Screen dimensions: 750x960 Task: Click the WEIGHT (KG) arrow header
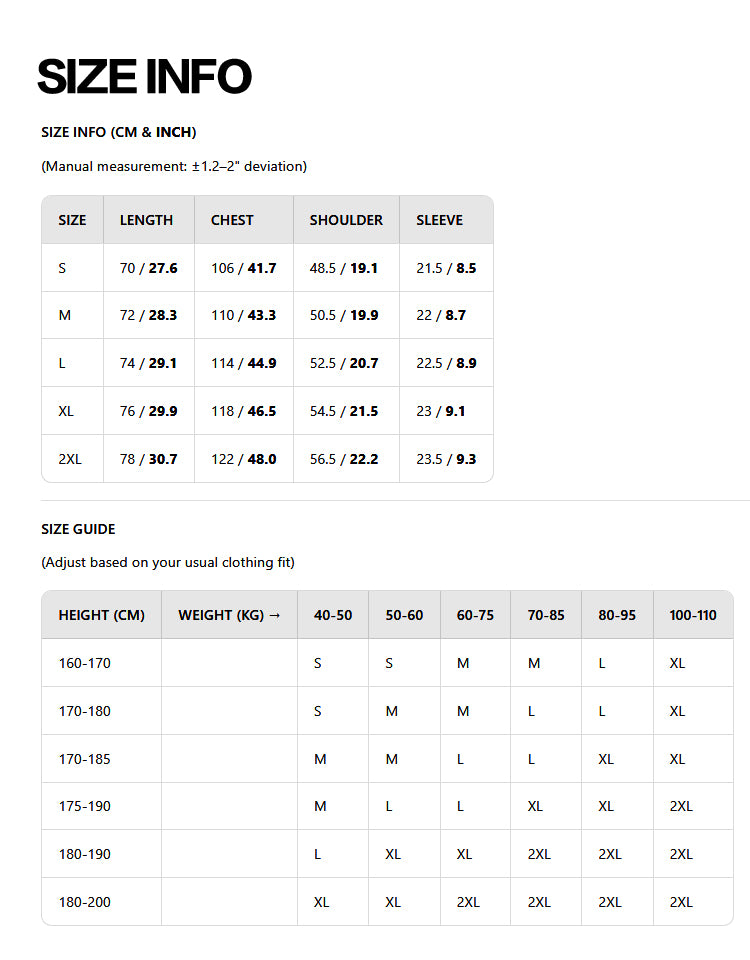(x=230, y=615)
